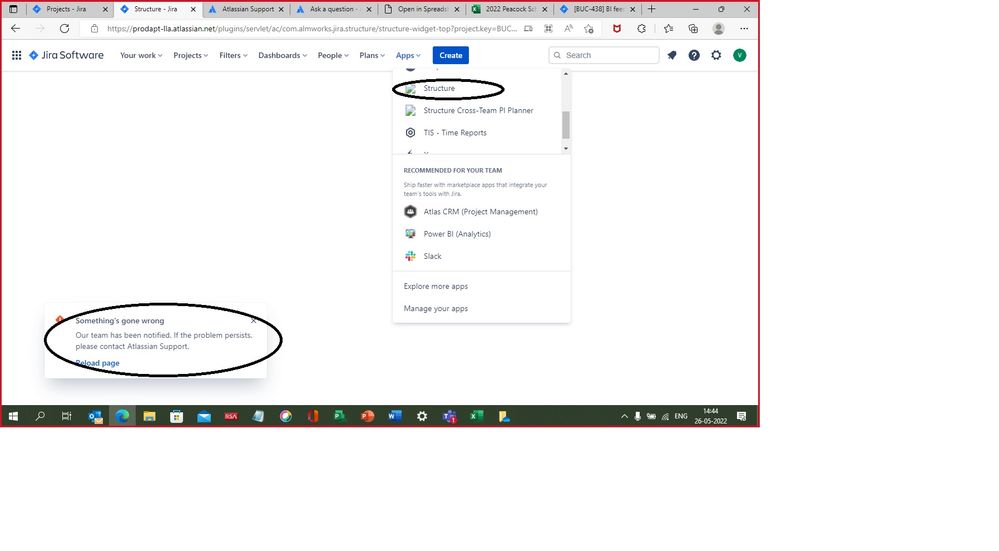
Task: Open Microsoft Teams from the taskbar
Action: tap(449, 417)
